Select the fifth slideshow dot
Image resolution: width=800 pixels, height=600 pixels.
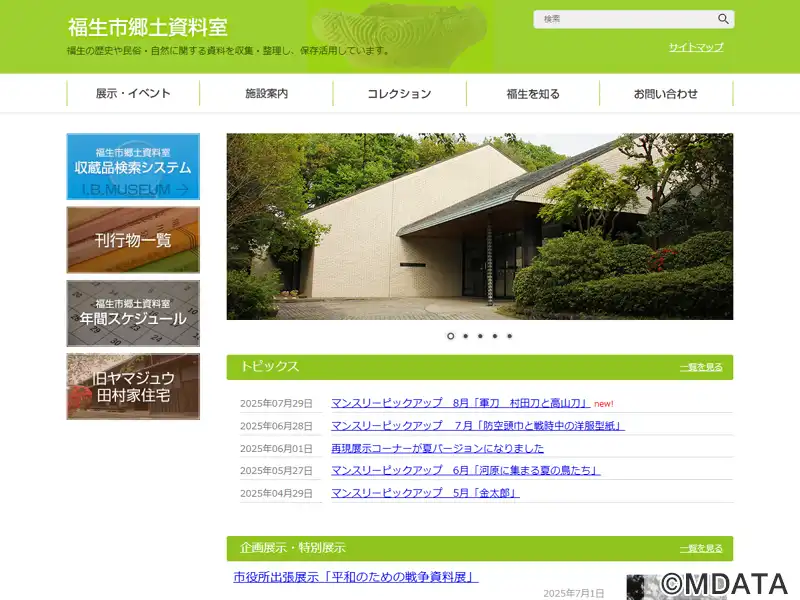tap(509, 336)
